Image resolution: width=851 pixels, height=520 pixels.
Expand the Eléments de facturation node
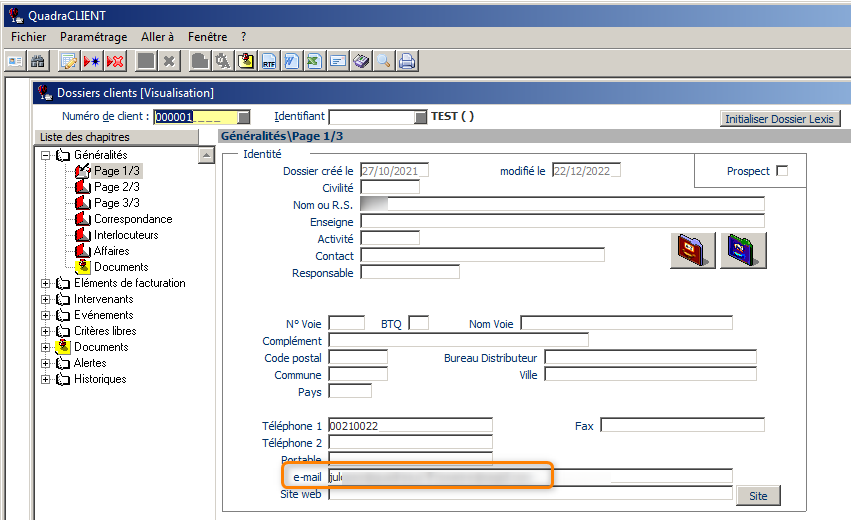pos(46,283)
